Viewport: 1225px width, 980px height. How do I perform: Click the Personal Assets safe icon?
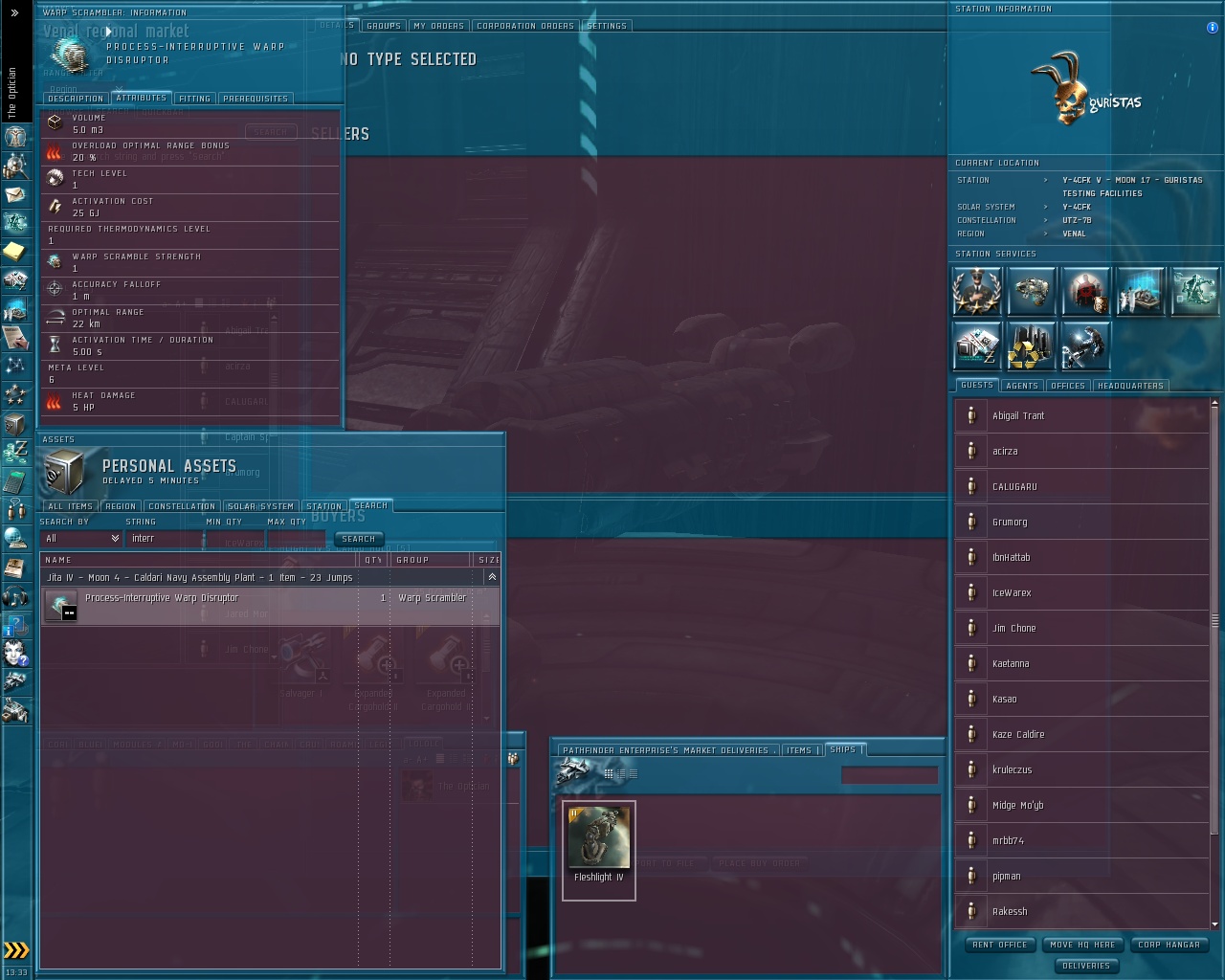(x=64, y=472)
